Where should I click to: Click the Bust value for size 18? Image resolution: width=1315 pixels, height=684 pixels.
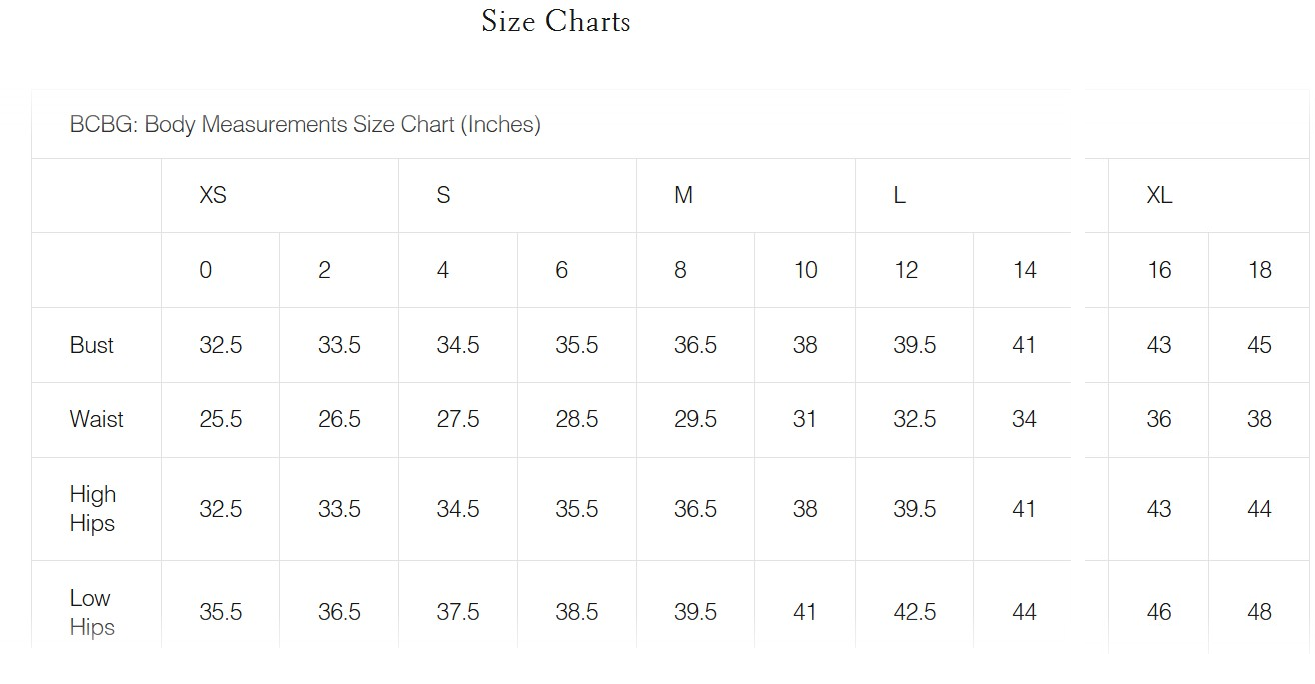[1259, 345]
